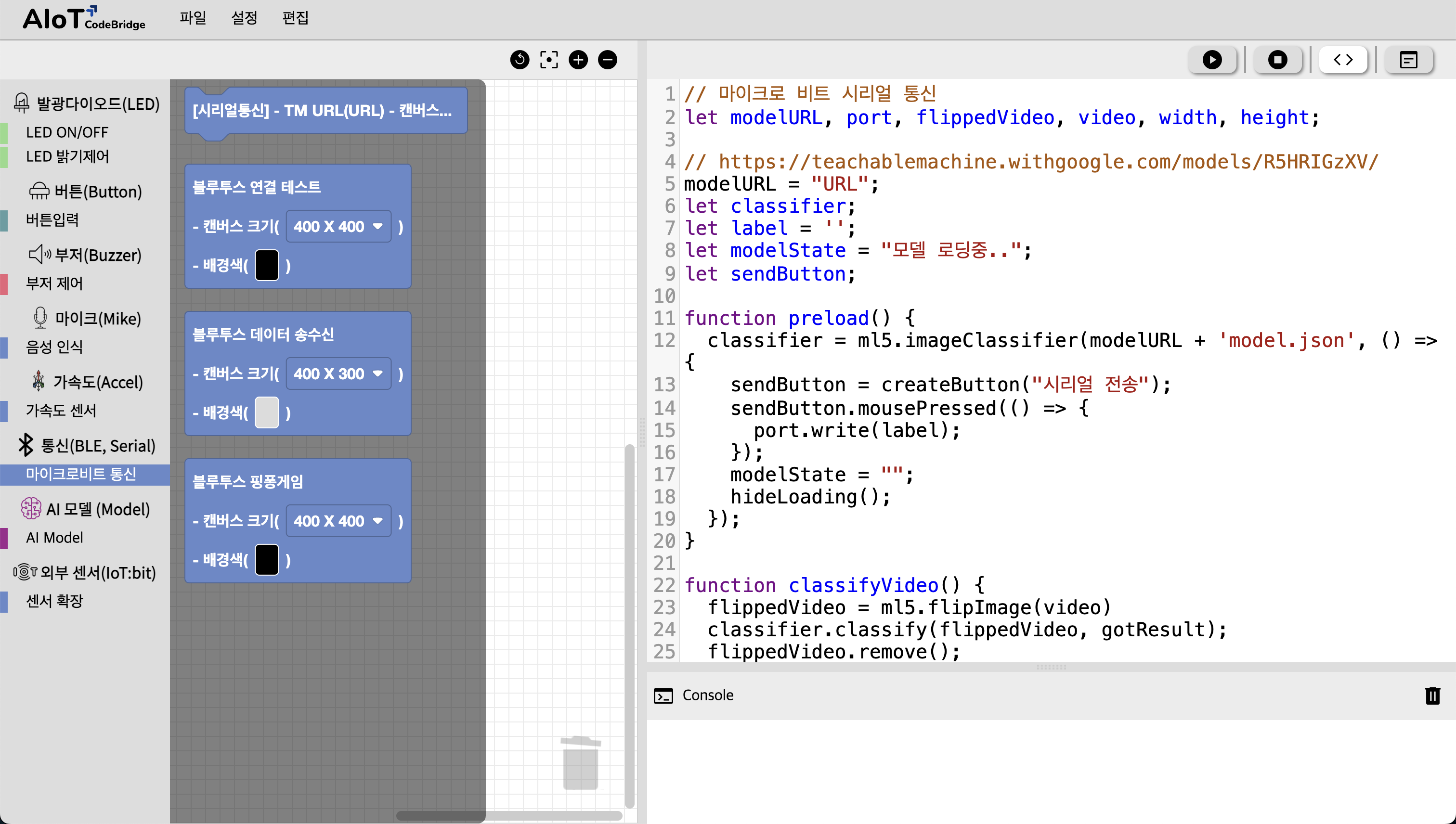This screenshot has height=824, width=1456.
Task: Click the AIoT CodeBridge logo
Action: click(84, 19)
